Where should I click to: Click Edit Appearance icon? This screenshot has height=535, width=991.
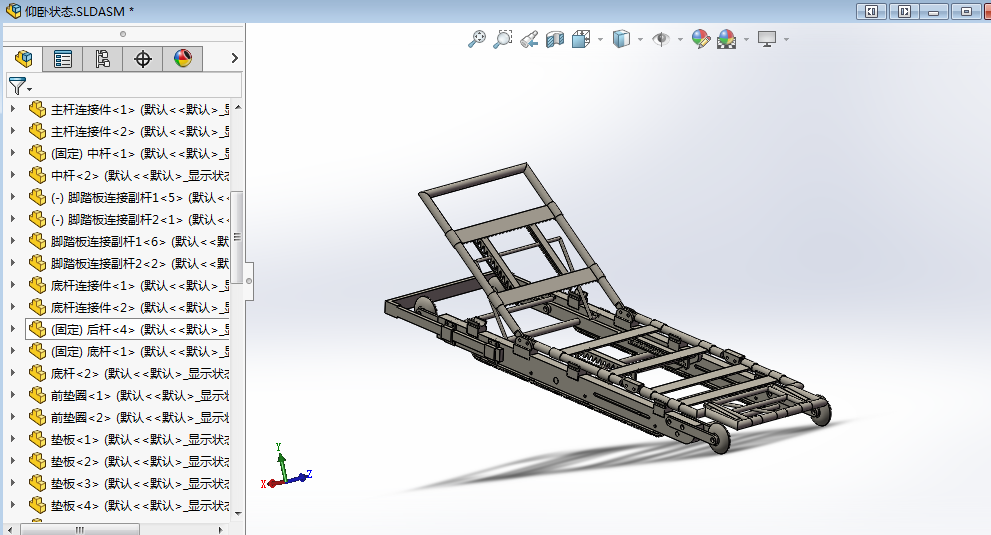click(700, 39)
